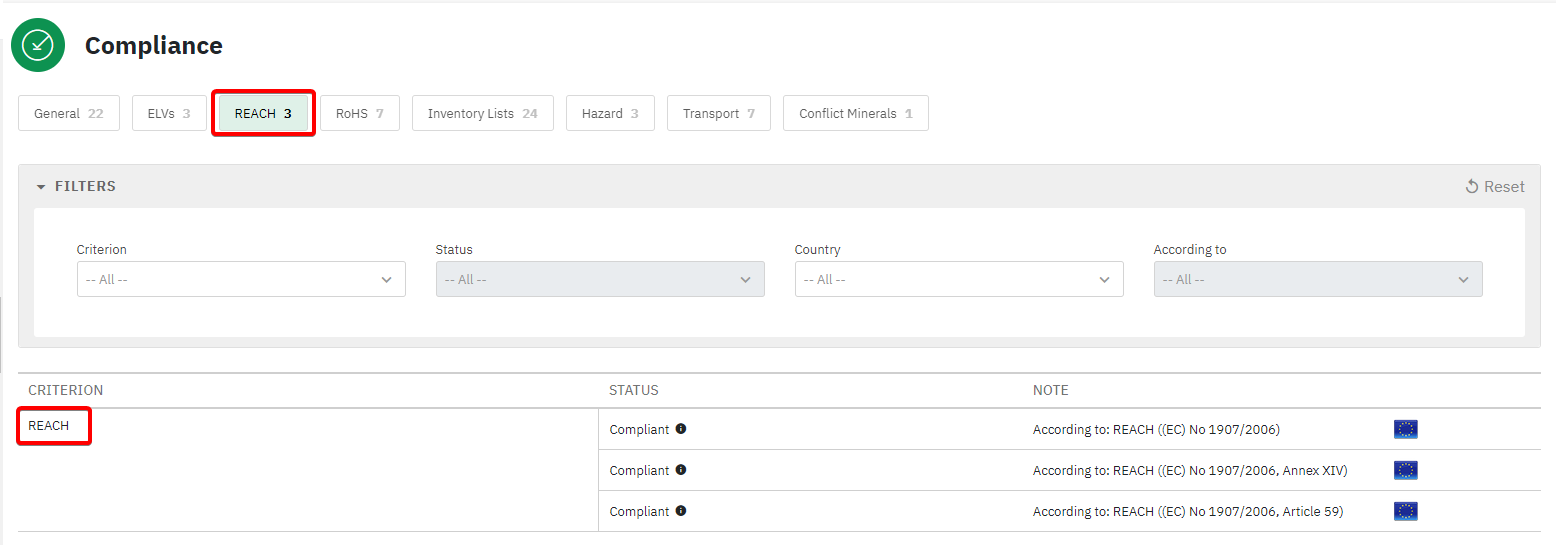Viewport: 1556px width, 545px height.
Task: Switch to the General tab
Action: click(68, 114)
